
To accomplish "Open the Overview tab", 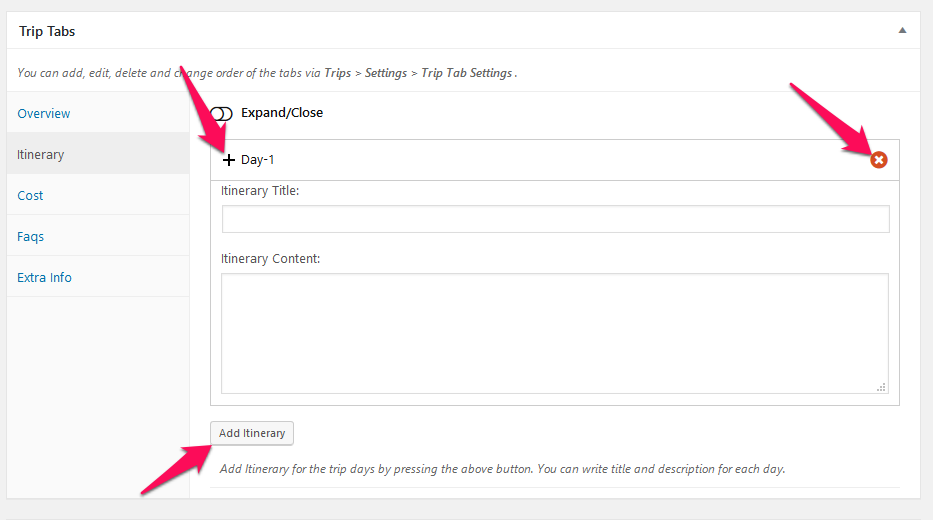I will pyautogui.click(x=43, y=113).
